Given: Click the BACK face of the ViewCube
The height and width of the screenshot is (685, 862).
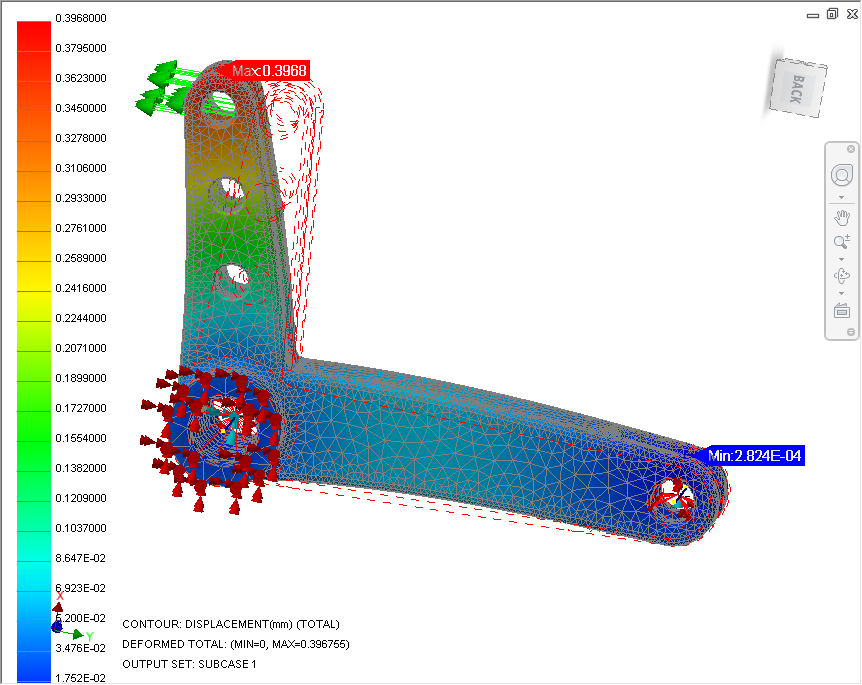Looking at the screenshot, I should coord(798,88).
